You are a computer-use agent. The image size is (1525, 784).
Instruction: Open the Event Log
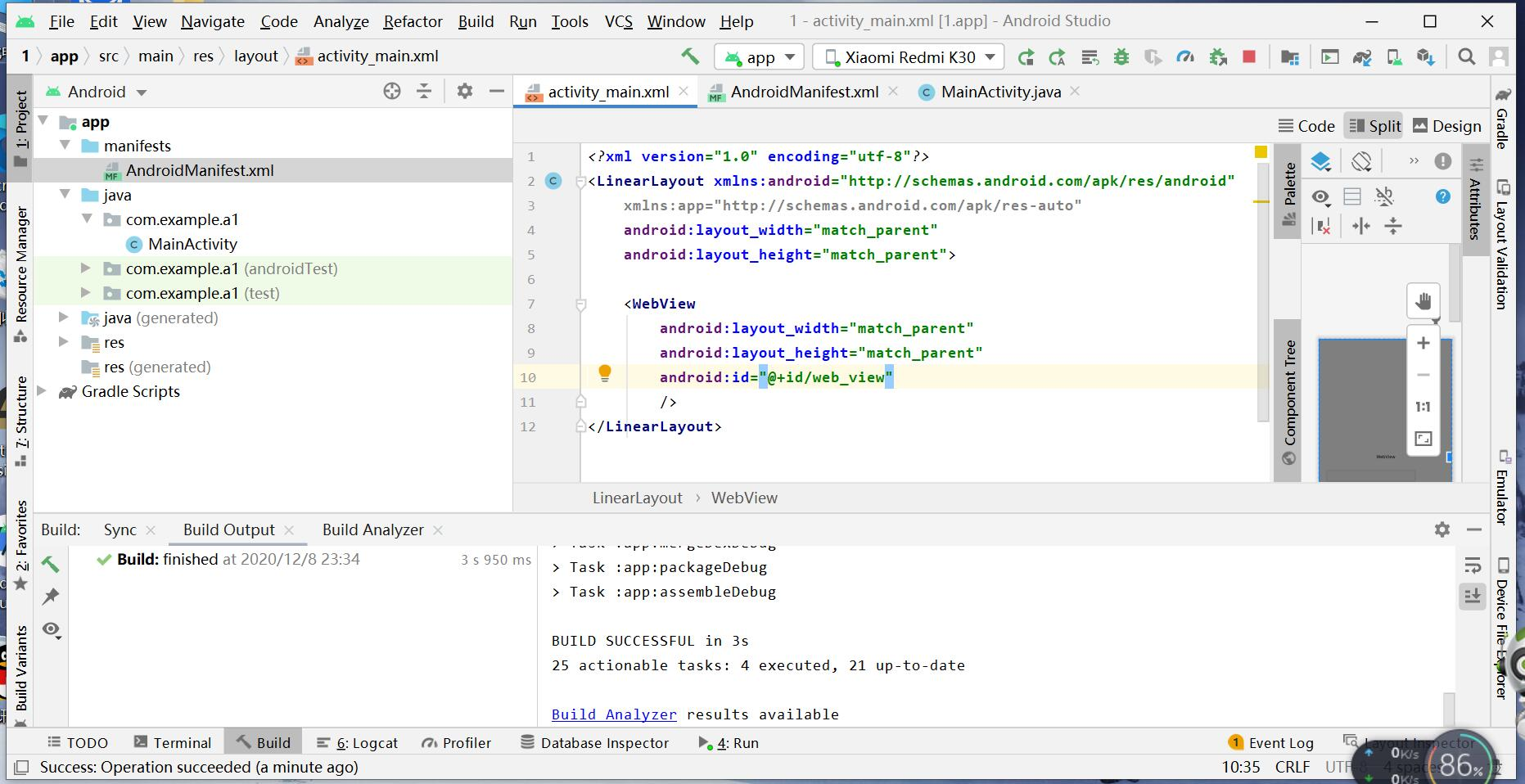[1279, 742]
